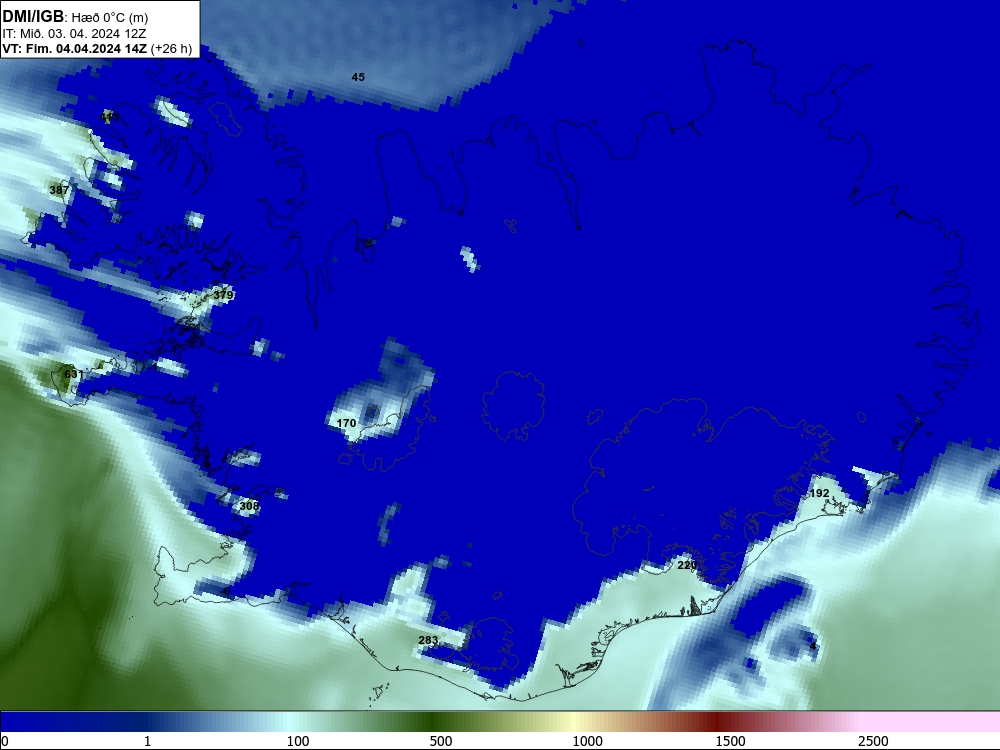Click the value 170 on the map

coord(346,423)
